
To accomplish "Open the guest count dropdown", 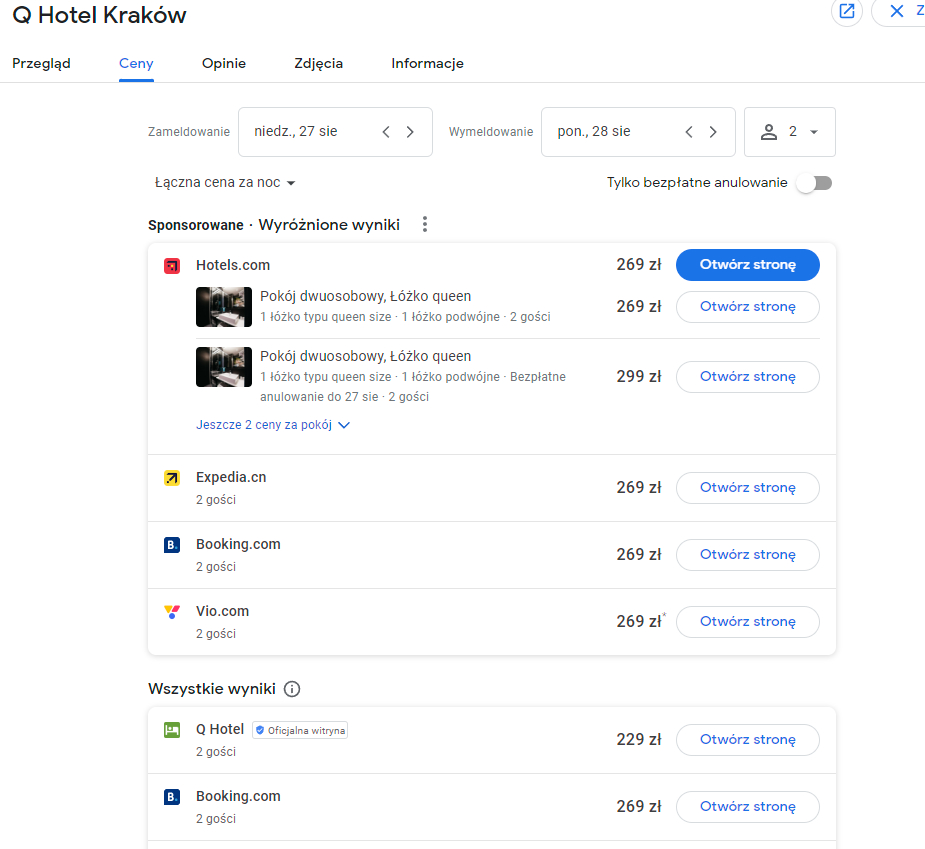I will click(x=789, y=132).
